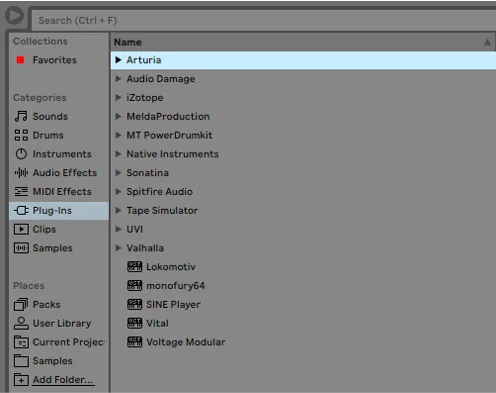The image size is (496, 393).
Task: Click the preview play button beside search
Action: click(15, 15)
